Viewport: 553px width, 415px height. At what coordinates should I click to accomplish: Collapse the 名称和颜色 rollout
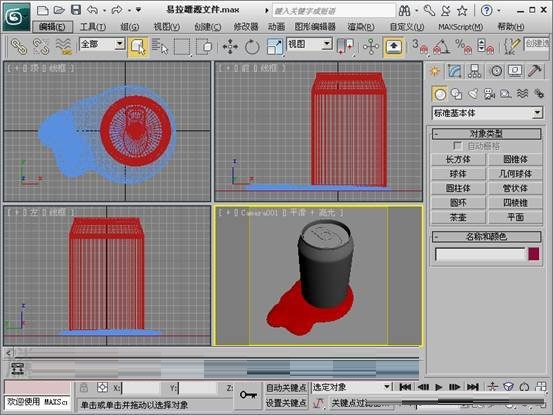tap(486, 237)
